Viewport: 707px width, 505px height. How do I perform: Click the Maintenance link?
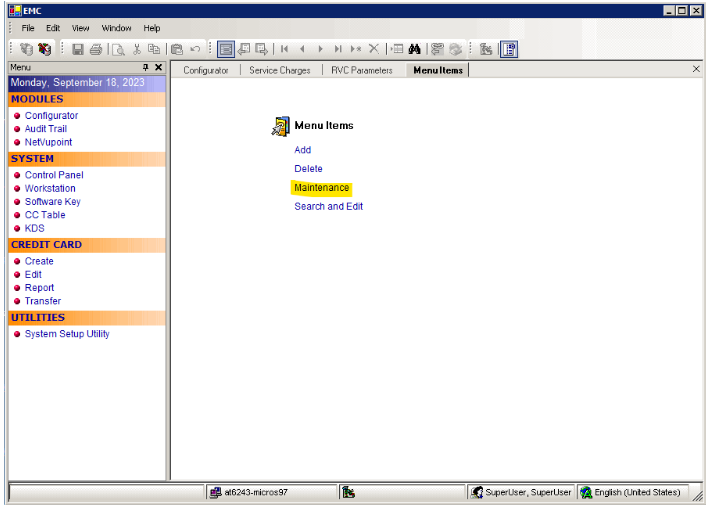click(321, 188)
